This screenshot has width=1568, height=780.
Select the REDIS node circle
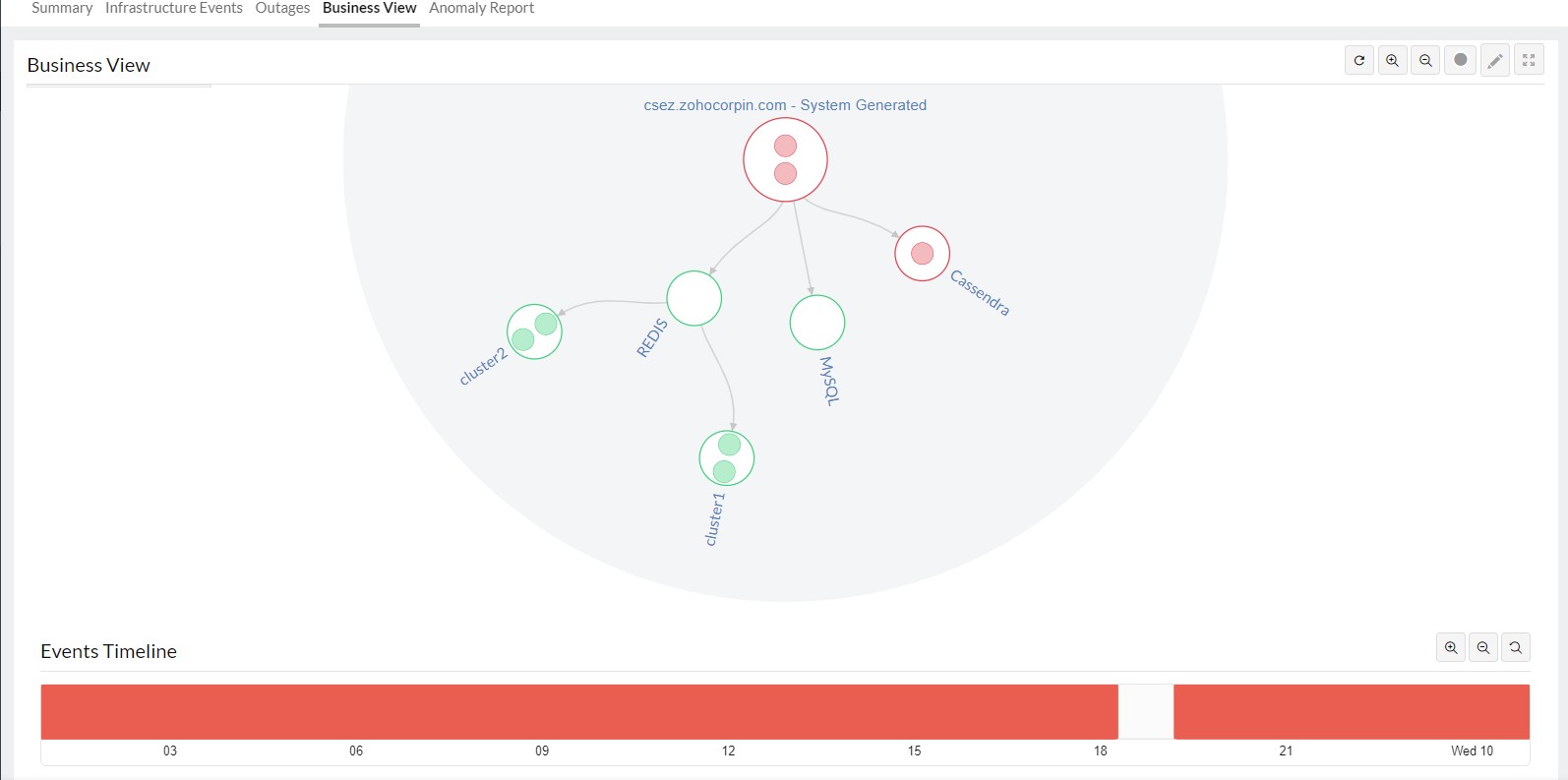pyautogui.click(x=694, y=298)
